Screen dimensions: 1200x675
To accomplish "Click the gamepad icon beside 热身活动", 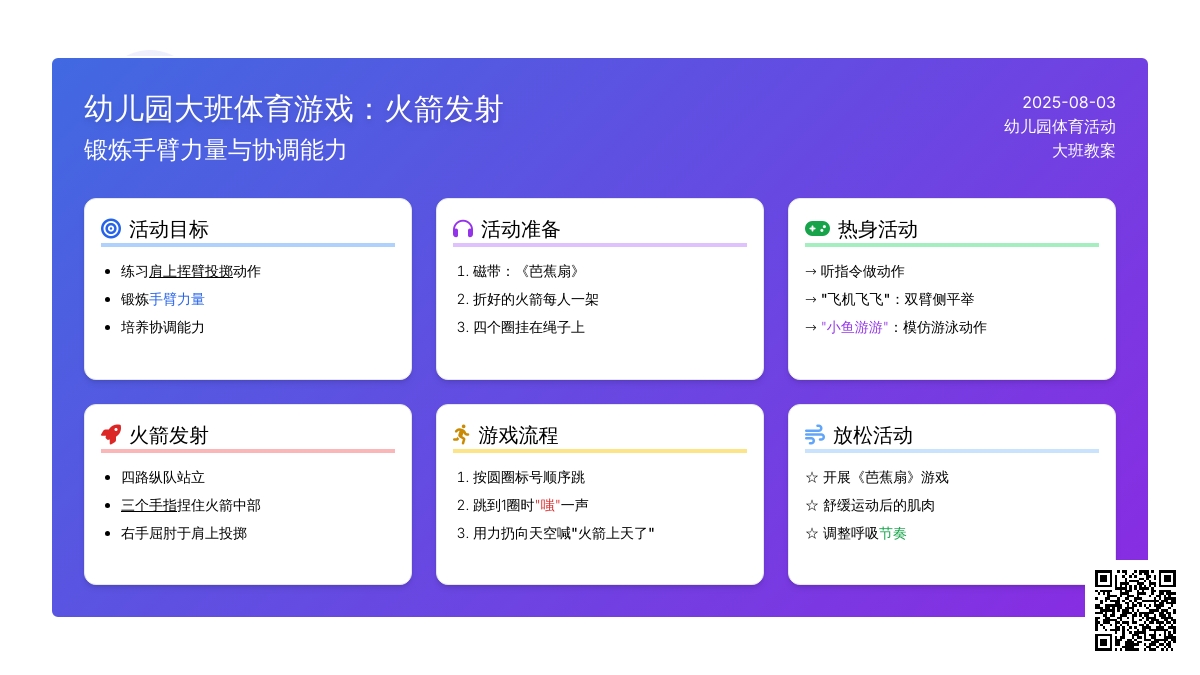I will click(817, 229).
